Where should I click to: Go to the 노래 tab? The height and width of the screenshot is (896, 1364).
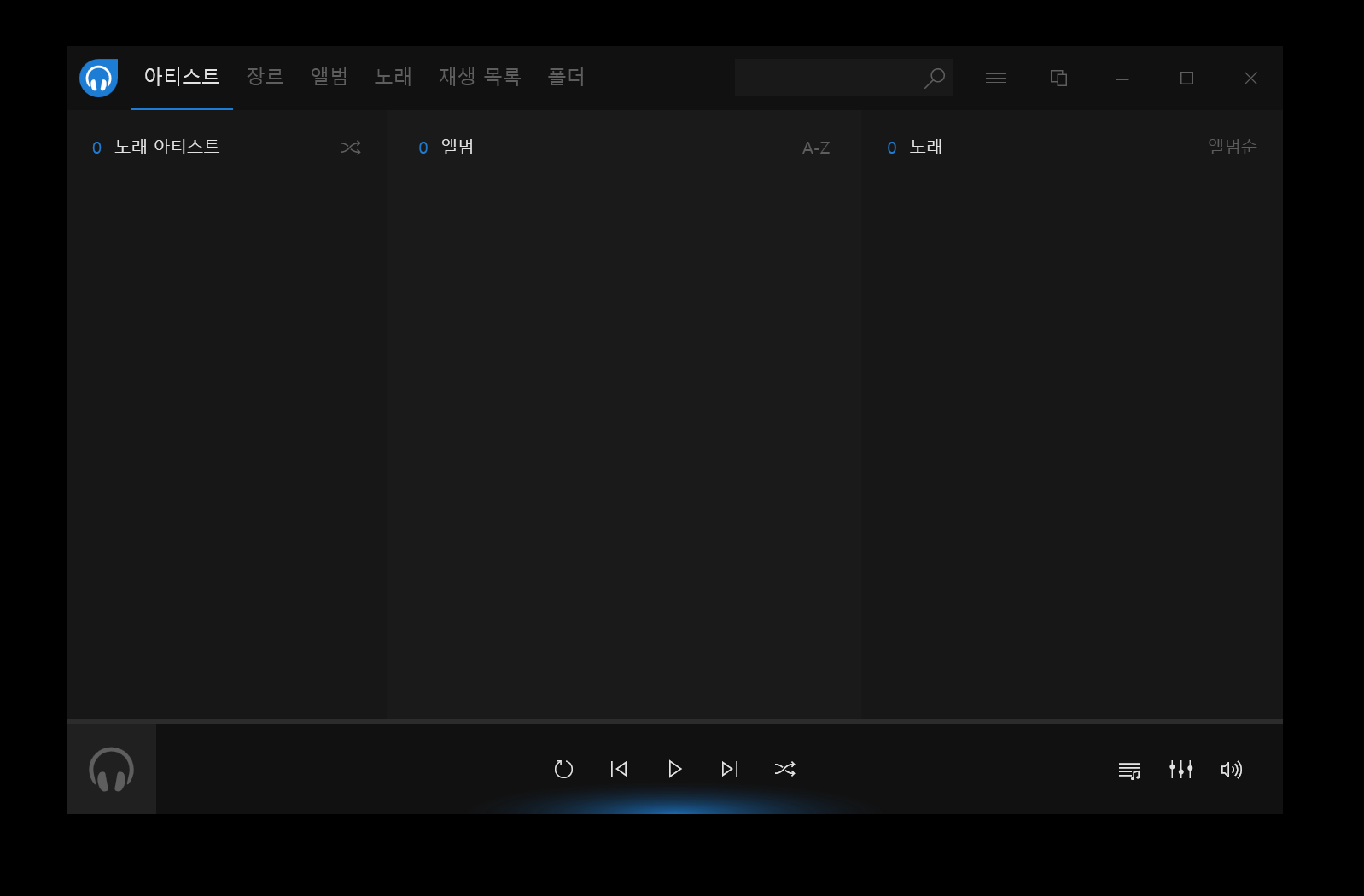click(x=393, y=77)
